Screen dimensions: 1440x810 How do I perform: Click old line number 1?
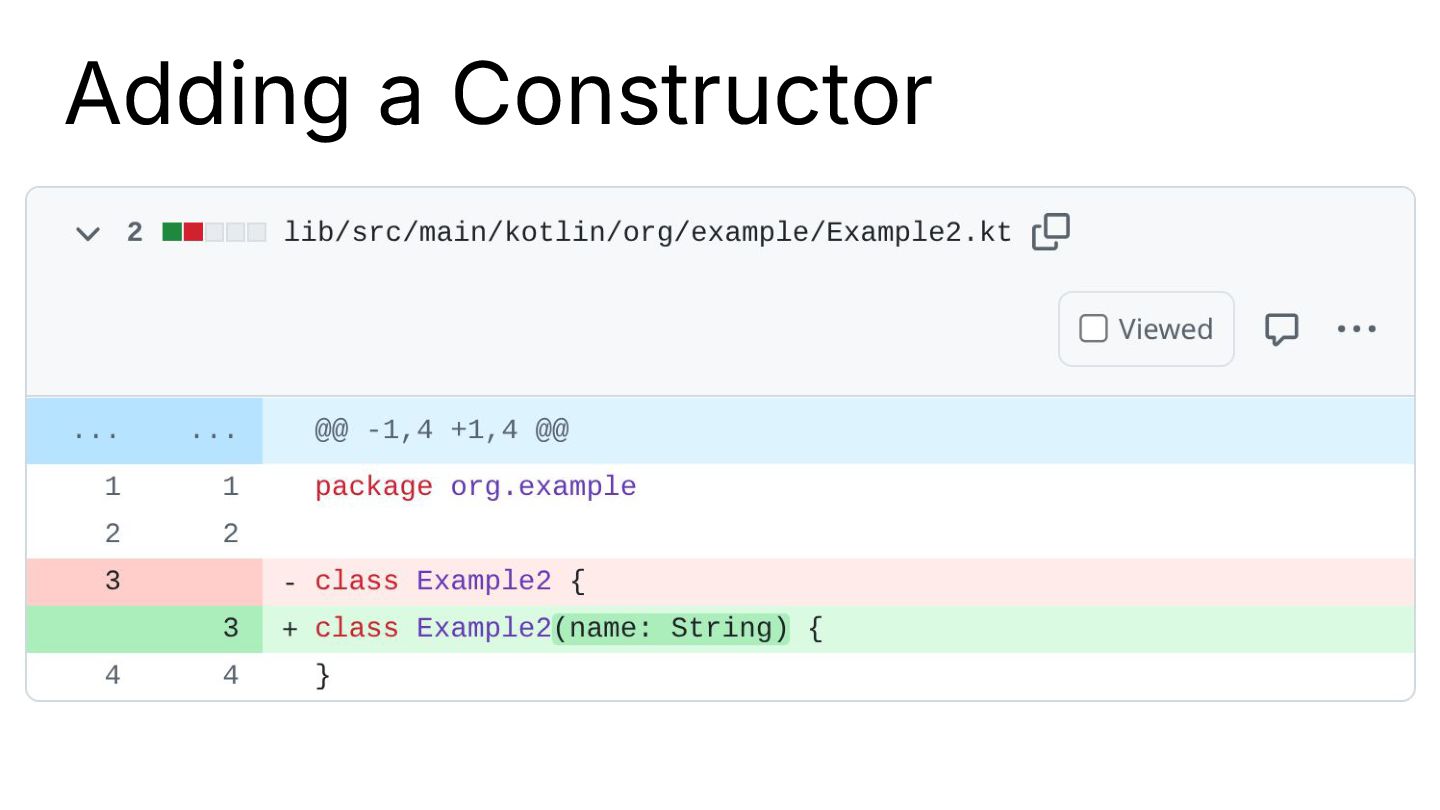coord(112,487)
